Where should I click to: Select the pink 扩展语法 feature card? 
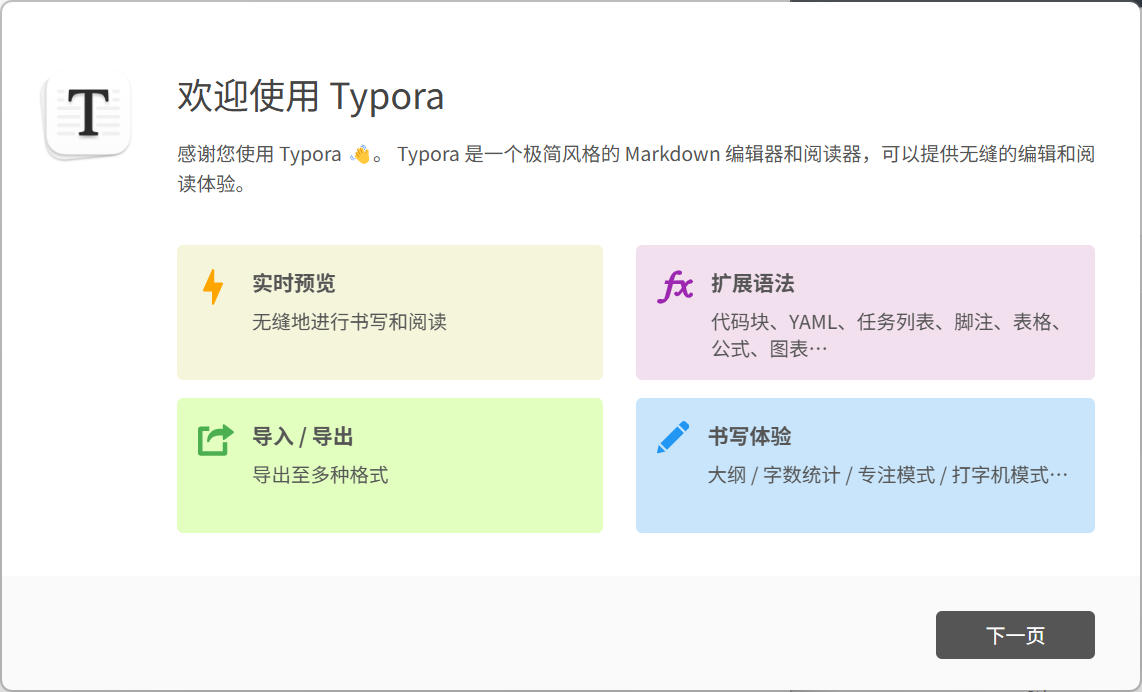pos(864,312)
